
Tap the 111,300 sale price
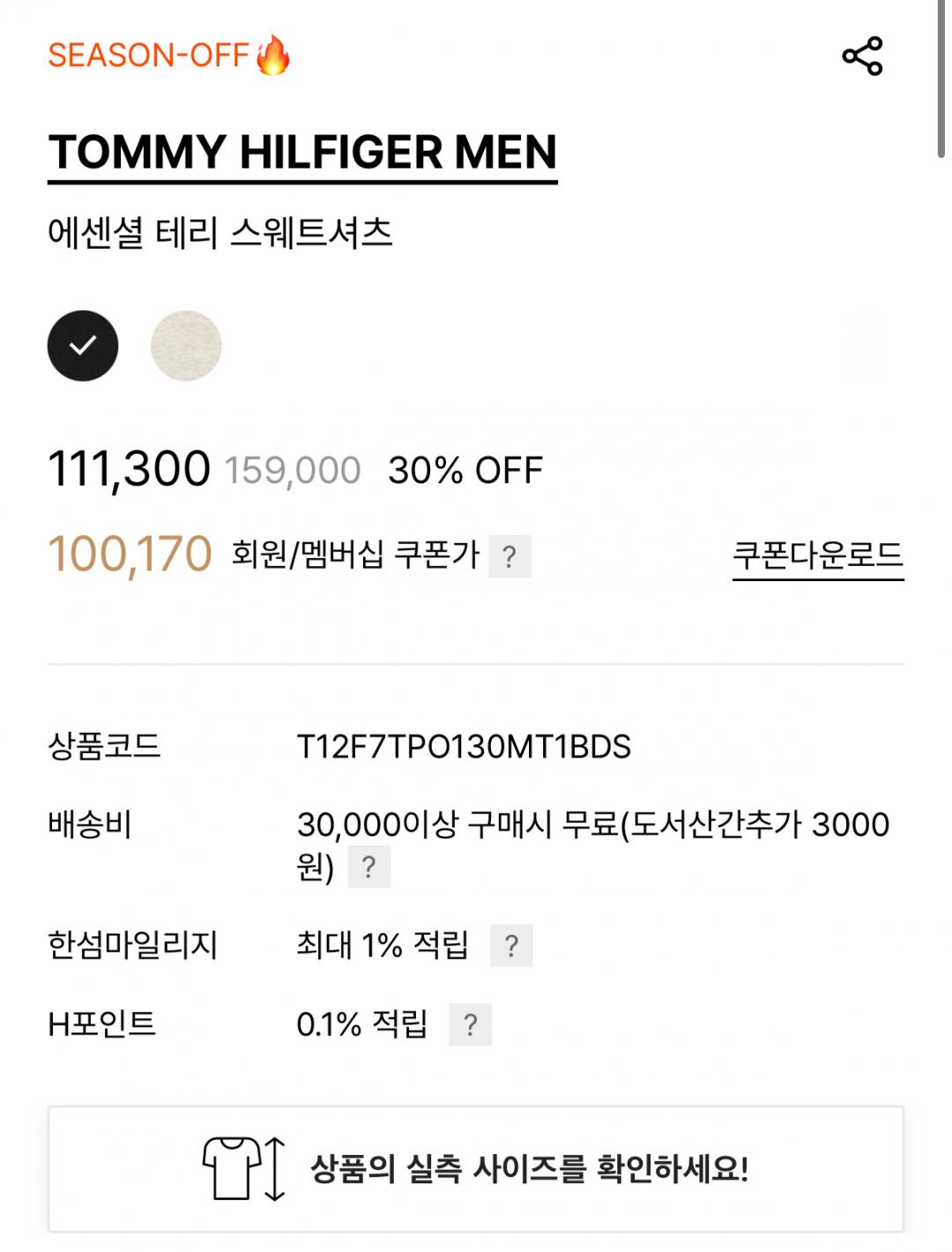click(x=129, y=468)
